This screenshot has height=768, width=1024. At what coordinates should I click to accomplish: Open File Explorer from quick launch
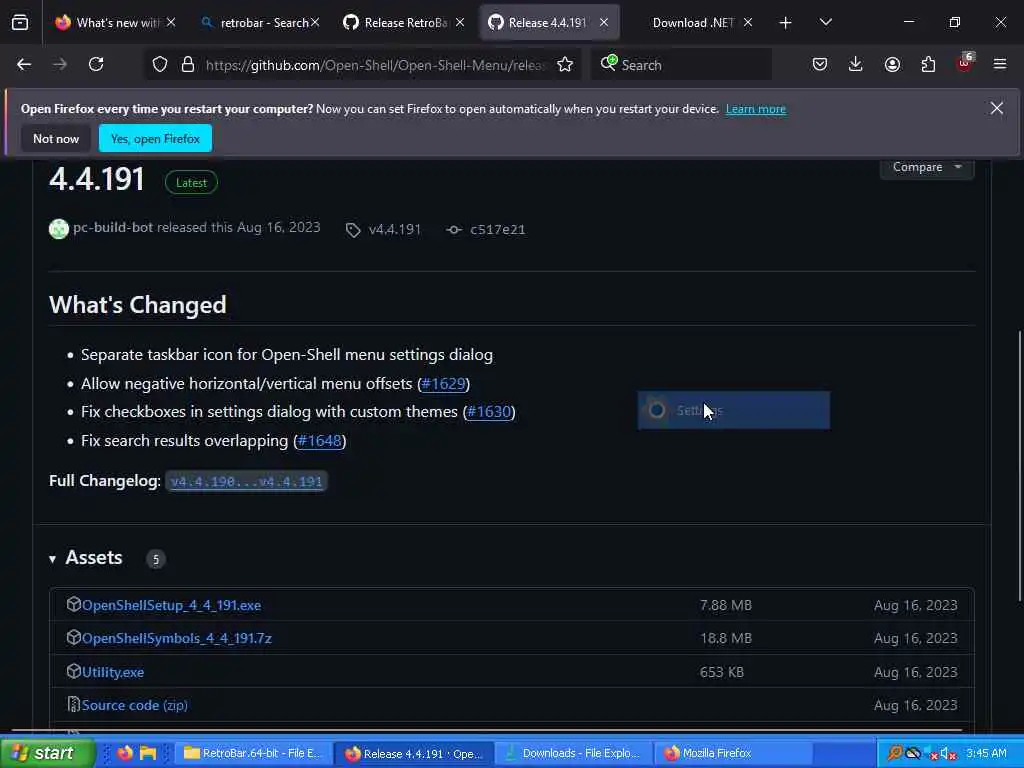pos(149,753)
